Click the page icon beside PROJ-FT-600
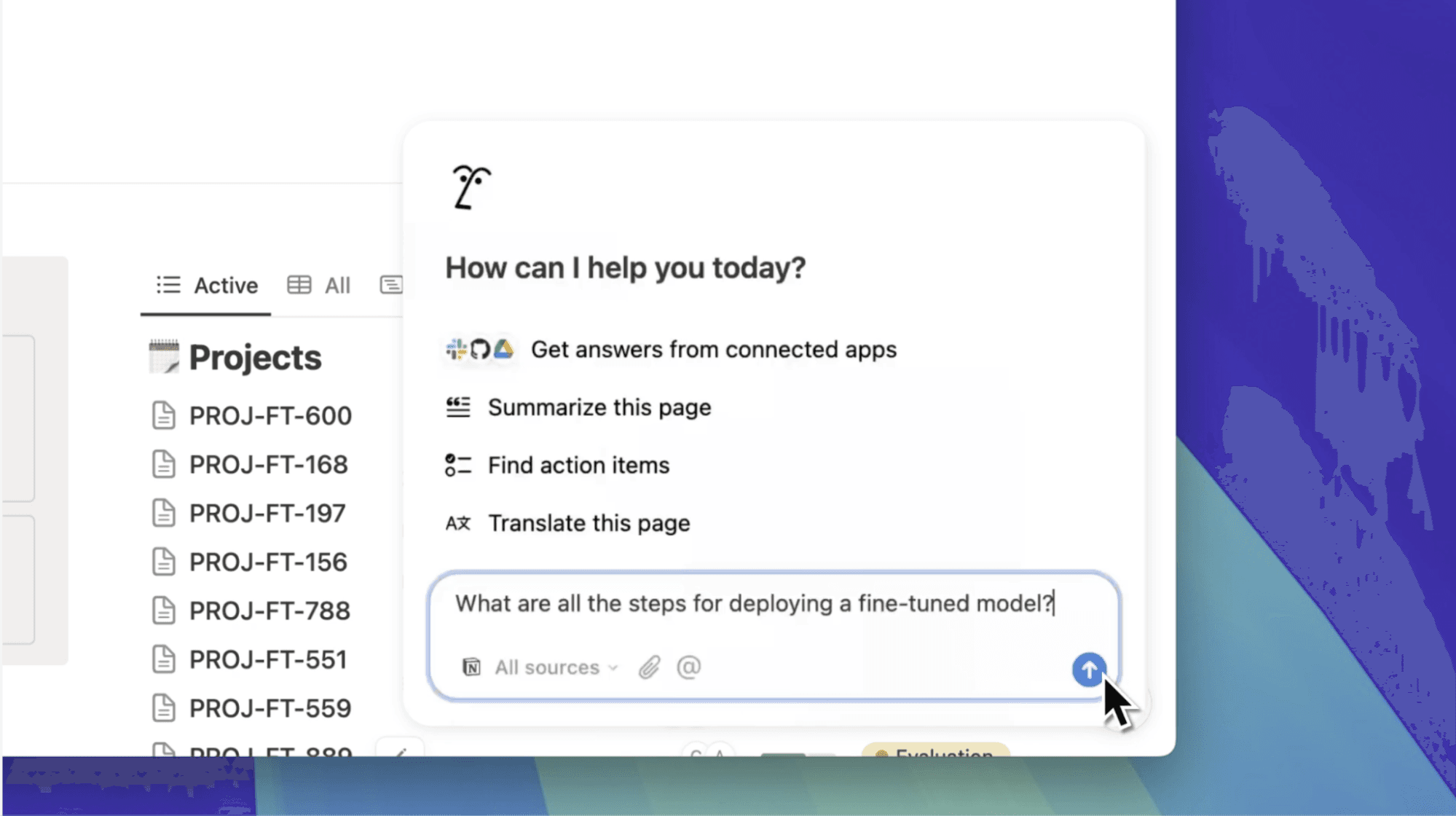The image size is (1456, 816). pyautogui.click(x=165, y=415)
